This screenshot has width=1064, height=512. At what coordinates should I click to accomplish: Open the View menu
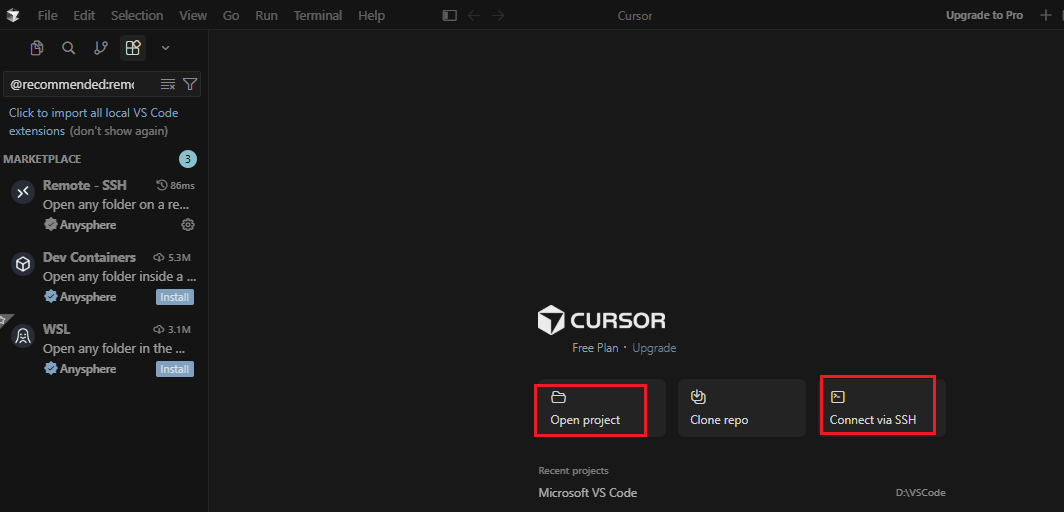(193, 15)
